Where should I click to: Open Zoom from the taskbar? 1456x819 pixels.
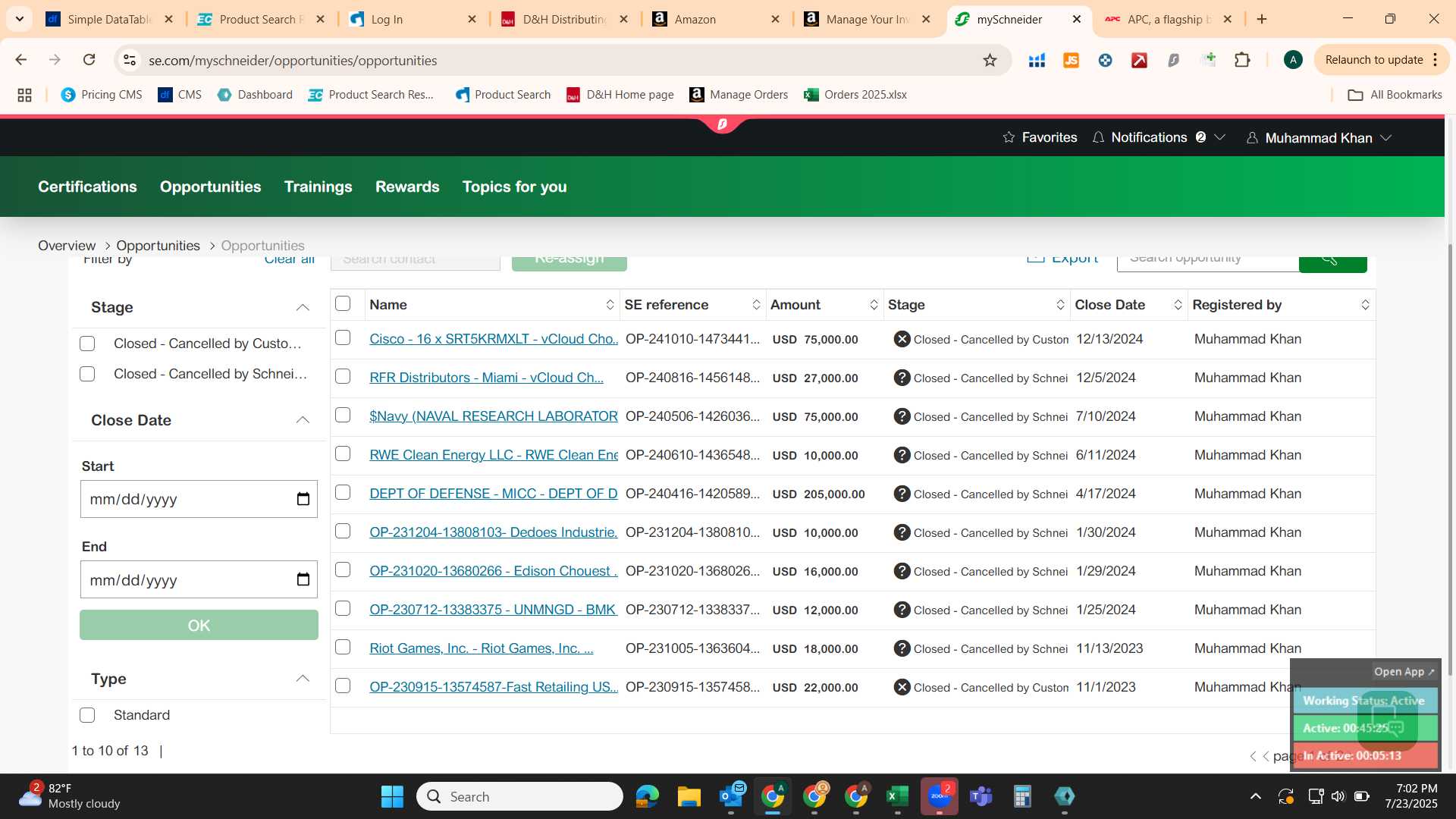[x=940, y=796]
